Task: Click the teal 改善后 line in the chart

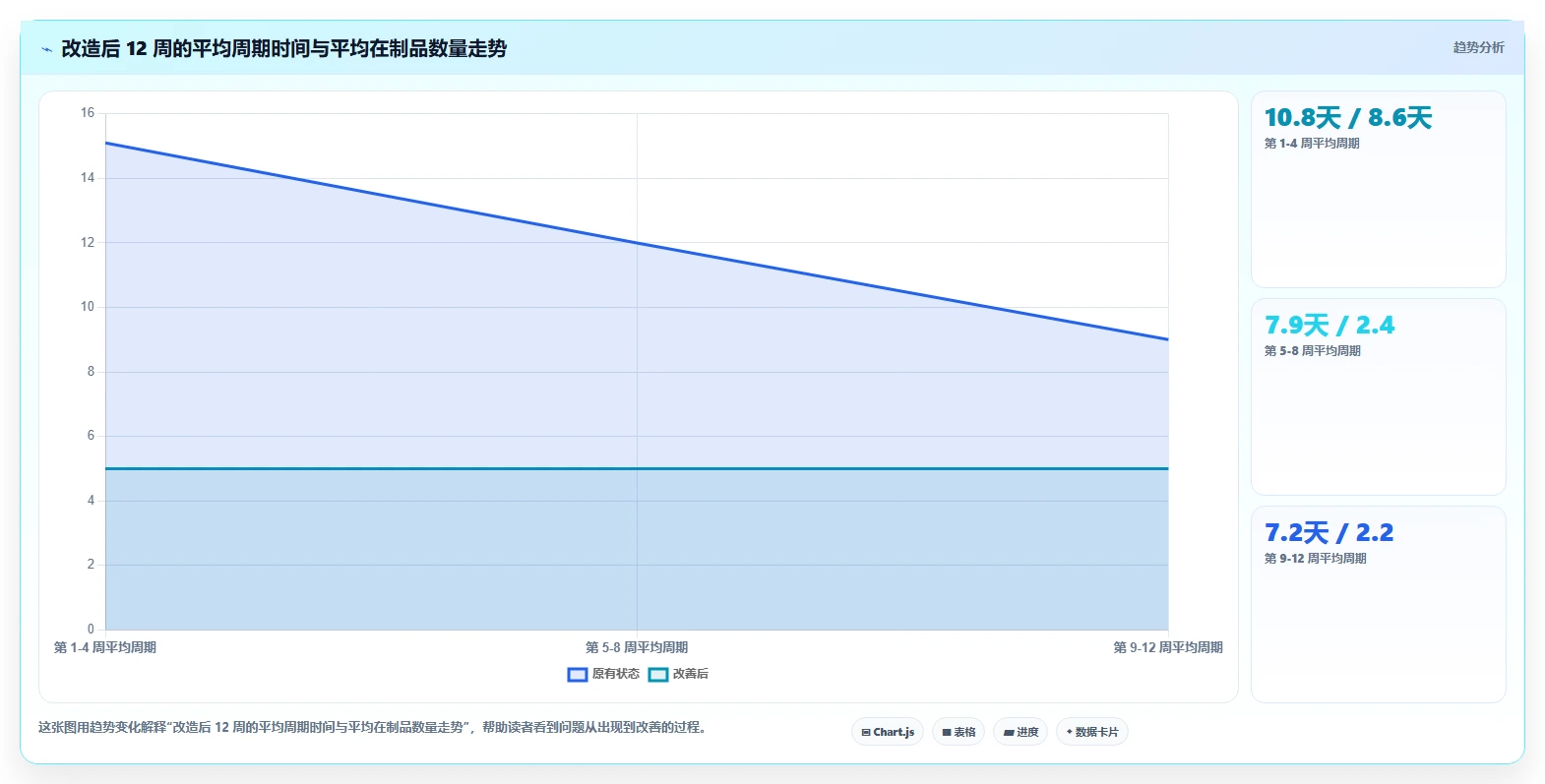Action: [637, 468]
